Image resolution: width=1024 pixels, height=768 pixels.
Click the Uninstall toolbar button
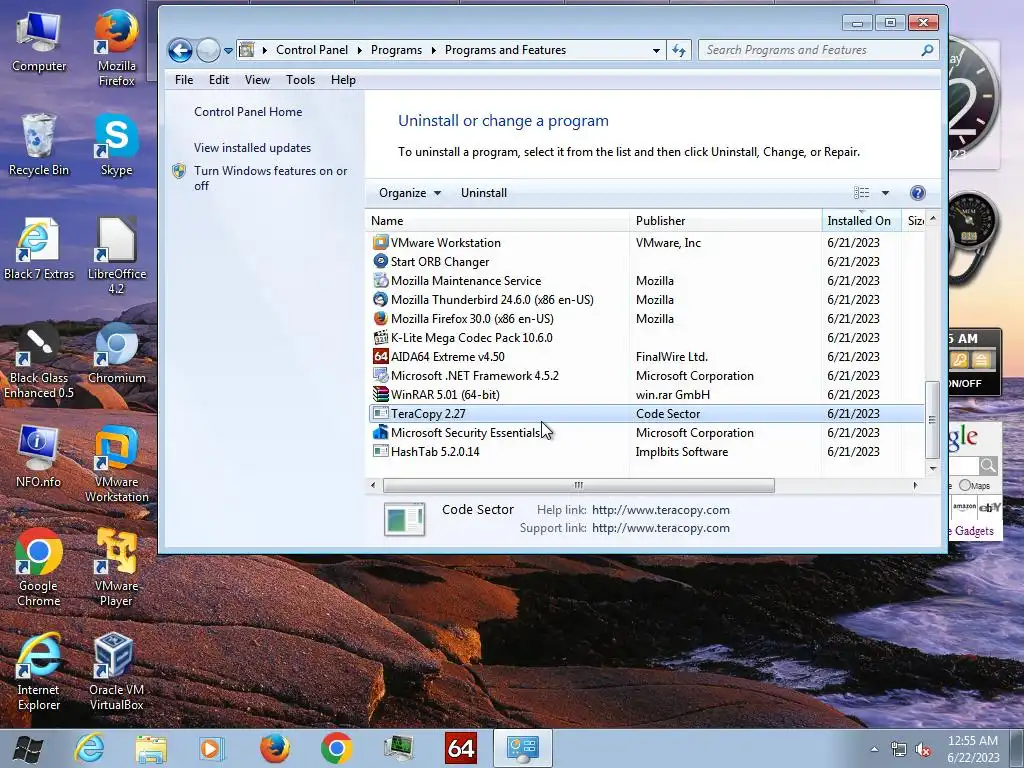click(484, 193)
